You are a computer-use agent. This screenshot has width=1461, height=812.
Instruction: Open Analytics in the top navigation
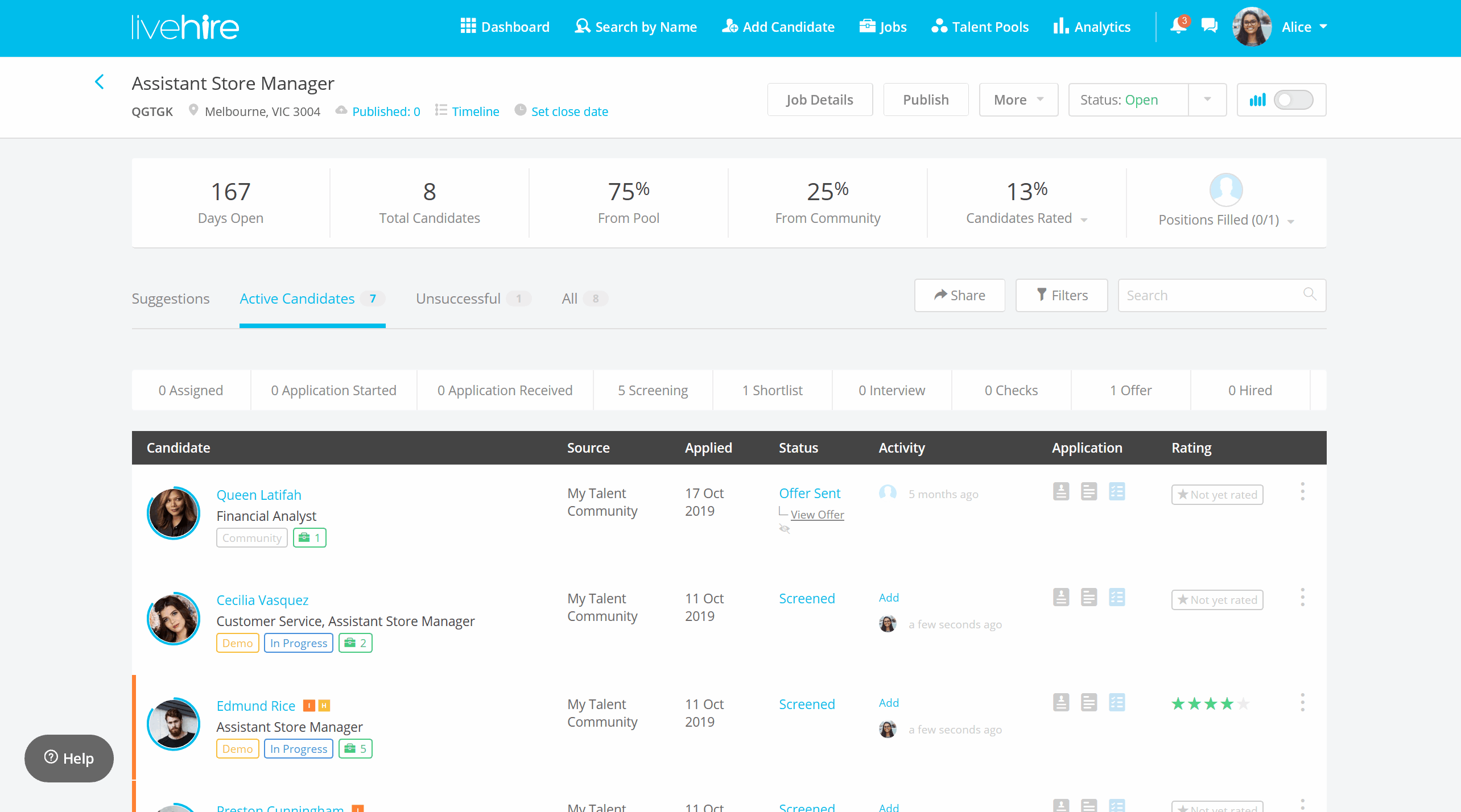click(1092, 27)
